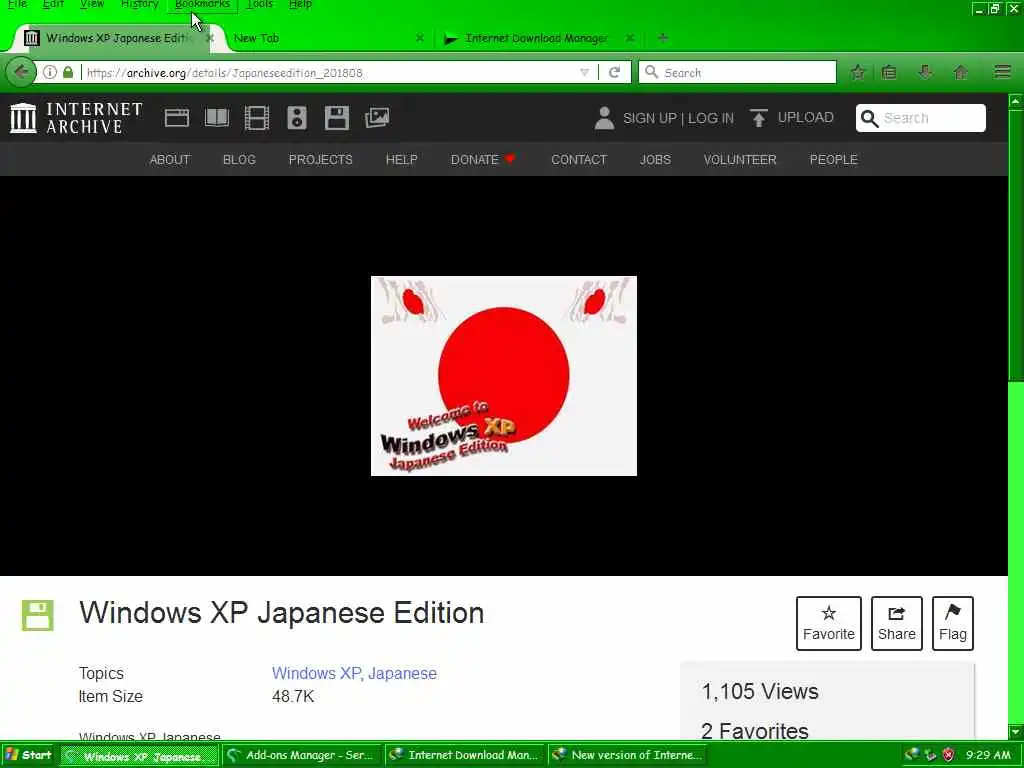1024x768 pixels.
Task: Open the downloads arrow icon
Action: click(925, 72)
